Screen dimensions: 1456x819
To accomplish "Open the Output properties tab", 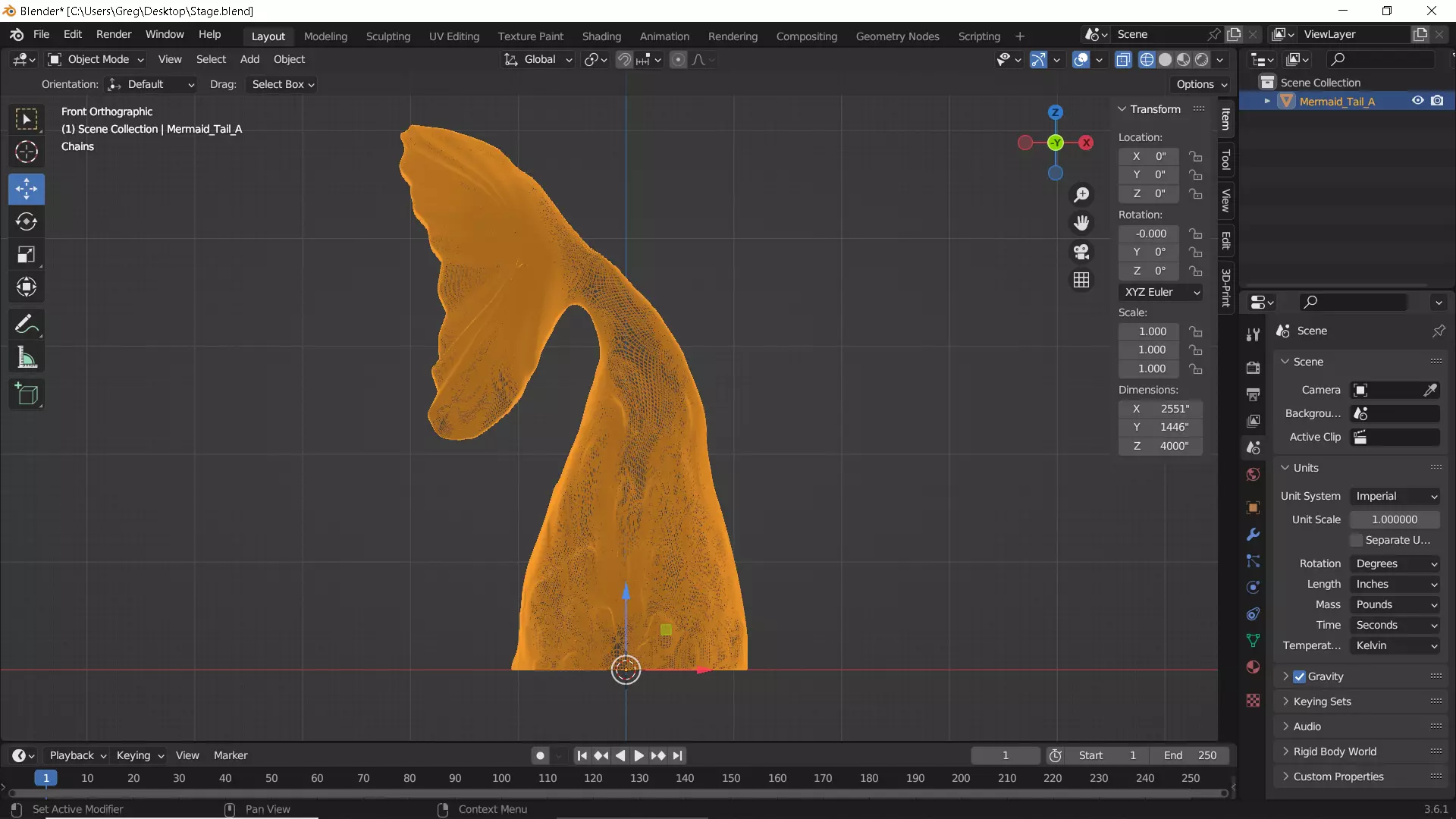I will pos(1253,394).
